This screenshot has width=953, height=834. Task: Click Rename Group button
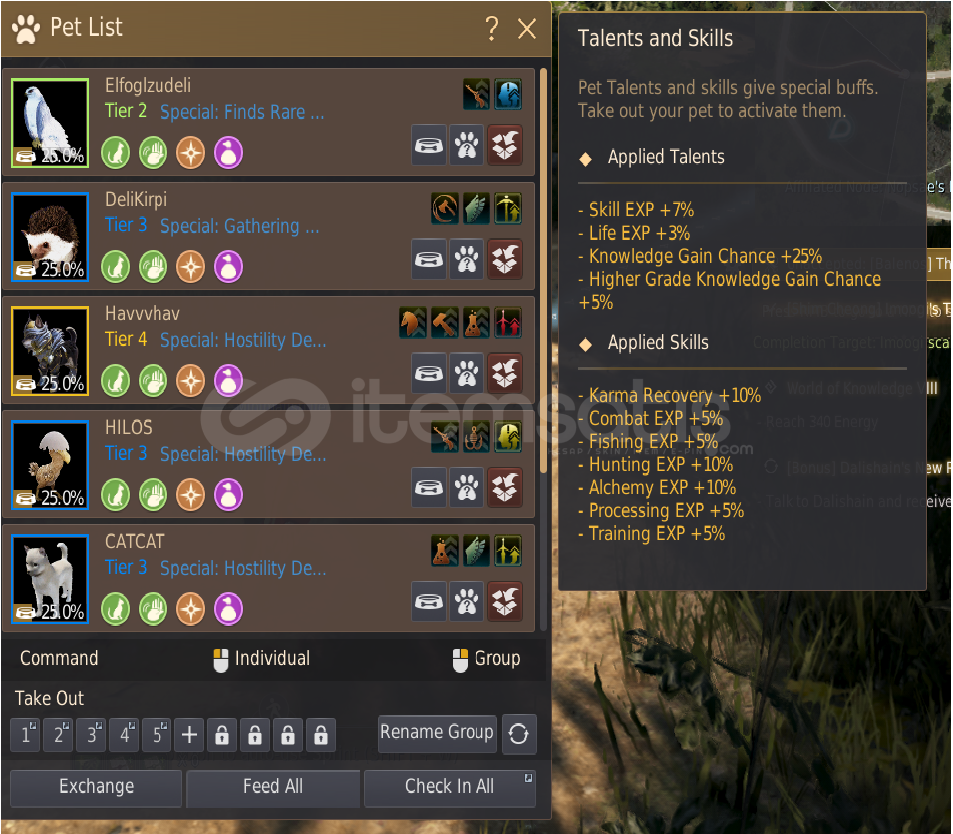pos(437,733)
